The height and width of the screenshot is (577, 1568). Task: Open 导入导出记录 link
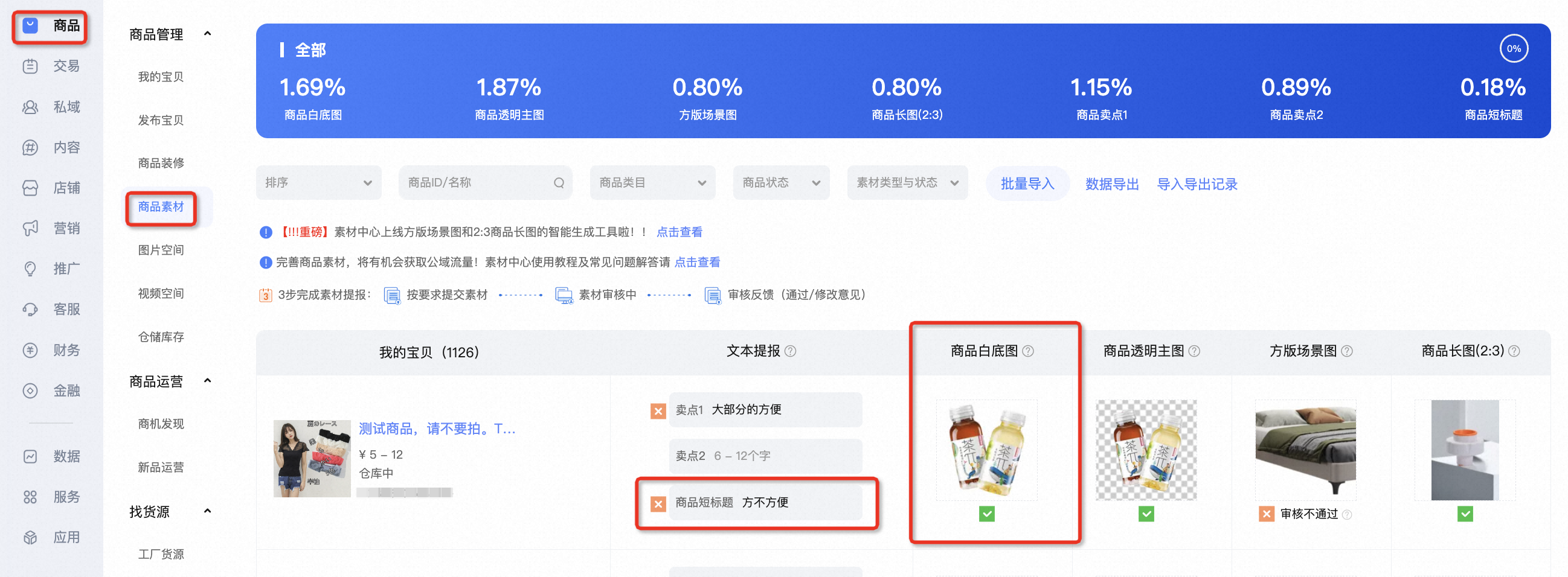coord(1197,184)
